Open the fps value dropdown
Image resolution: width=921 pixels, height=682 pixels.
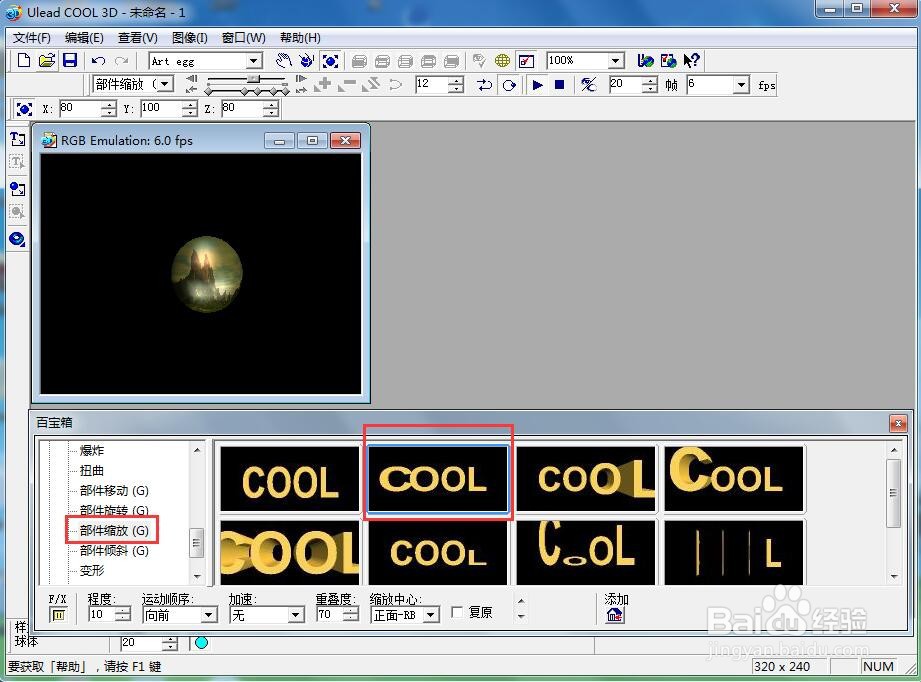coord(742,85)
